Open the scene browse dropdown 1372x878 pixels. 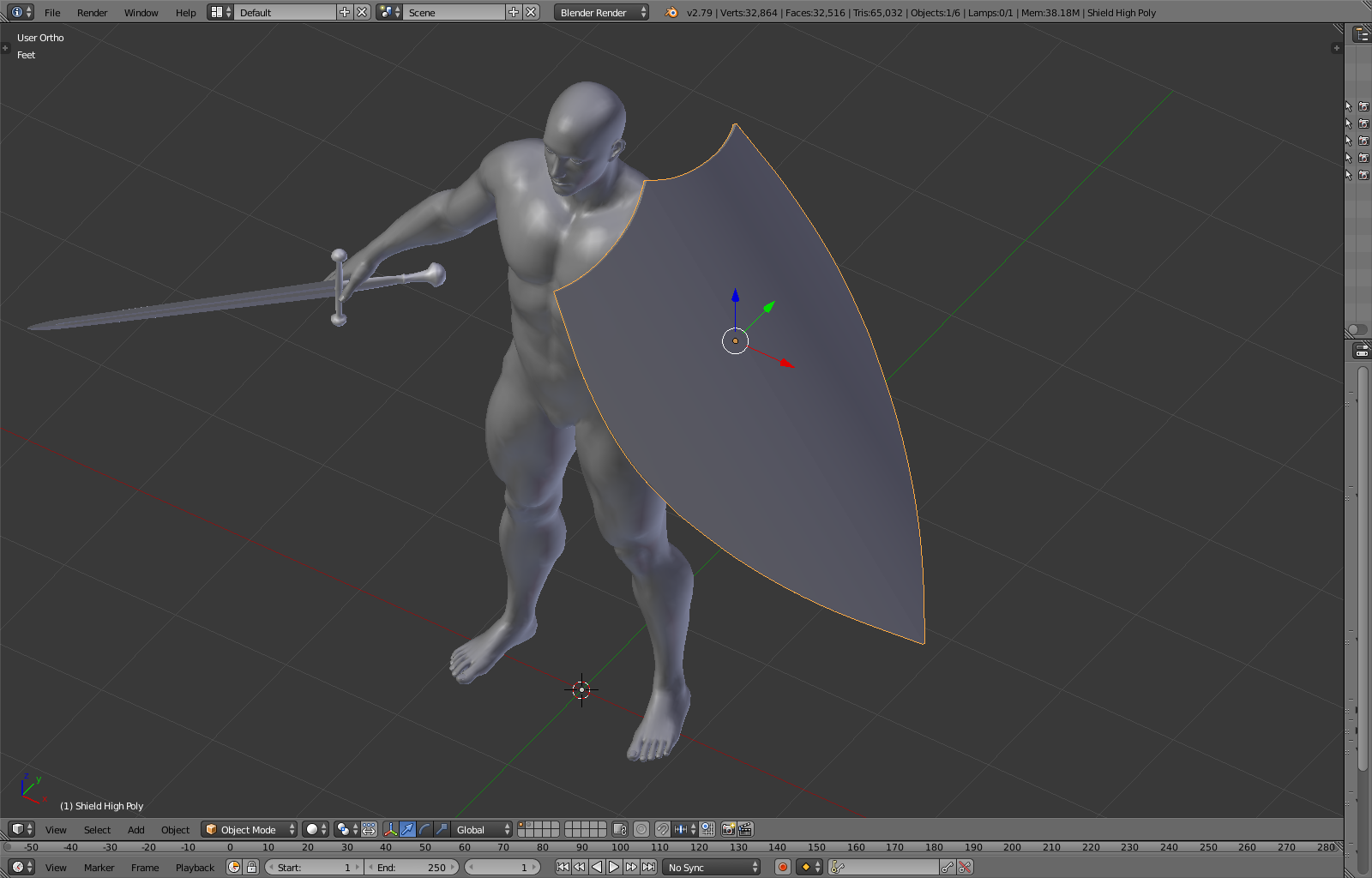(x=389, y=12)
